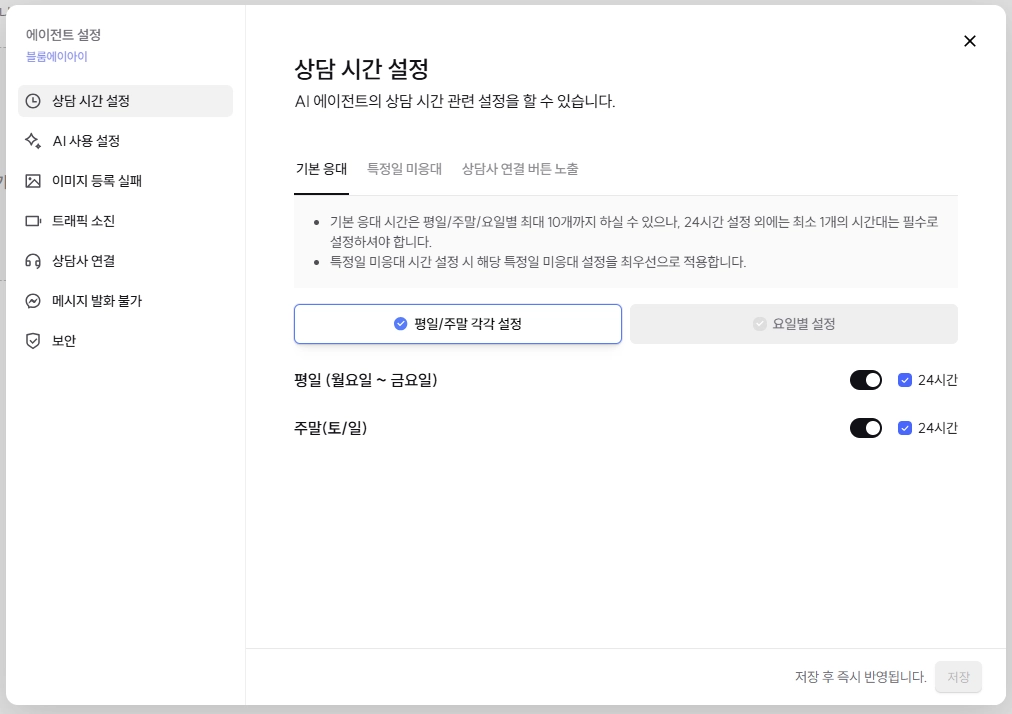
Task: Open the AI 사용 설정 sidebar menu
Action: point(125,141)
